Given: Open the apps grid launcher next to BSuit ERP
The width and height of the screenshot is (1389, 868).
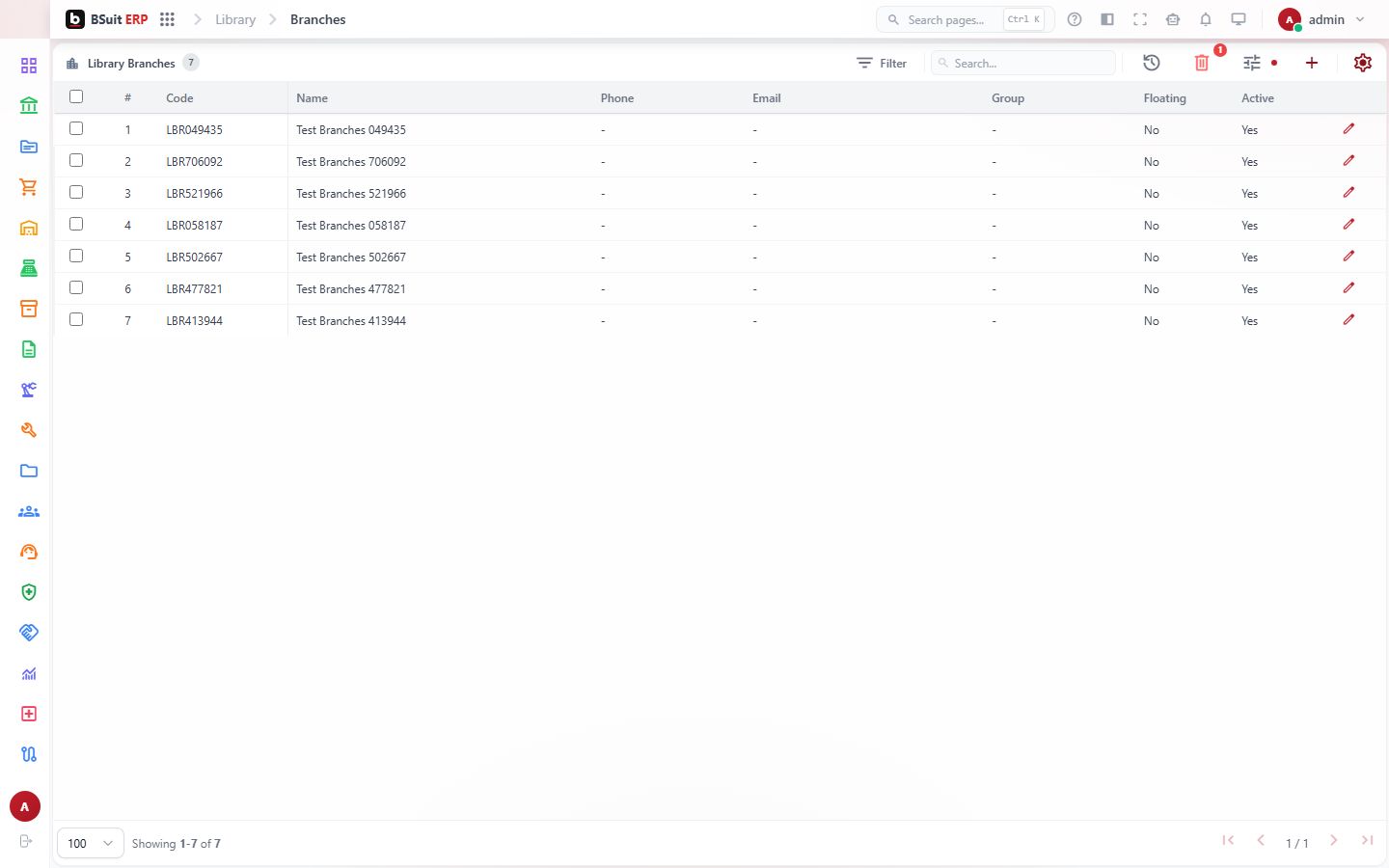Looking at the screenshot, I should coord(167,19).
